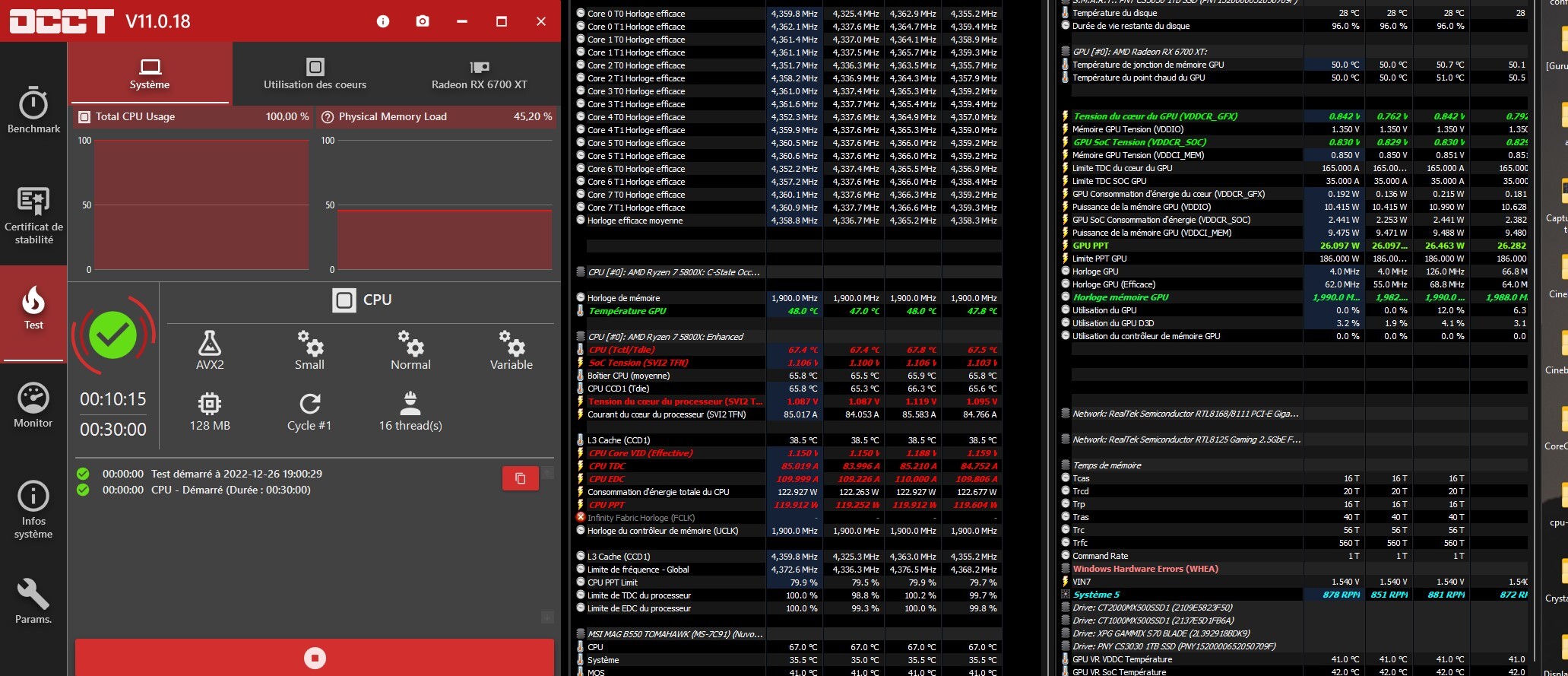Stop the running CPU test

(315, 658)
